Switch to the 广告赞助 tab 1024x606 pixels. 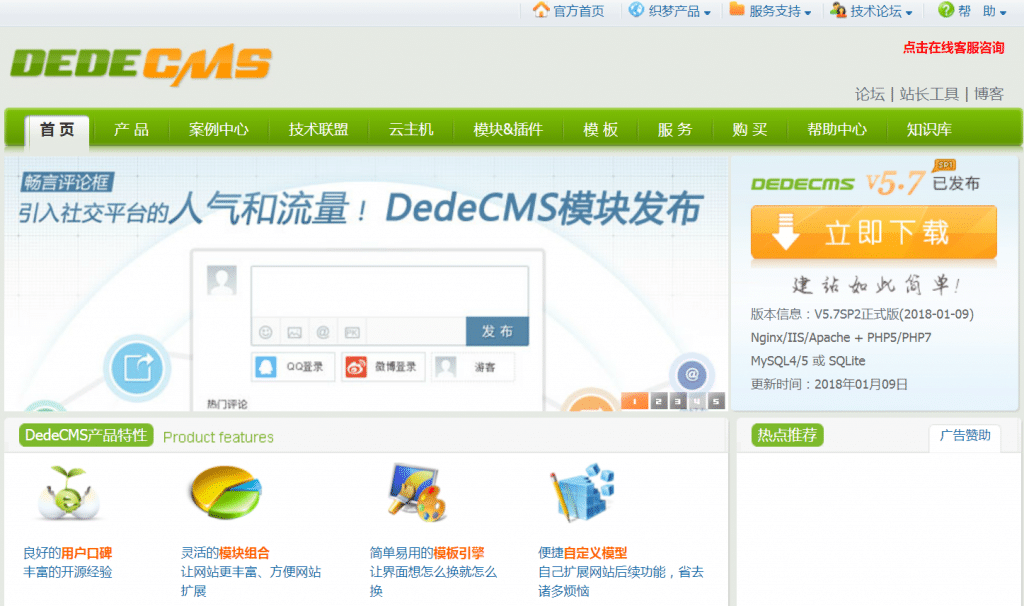point(965,436)
